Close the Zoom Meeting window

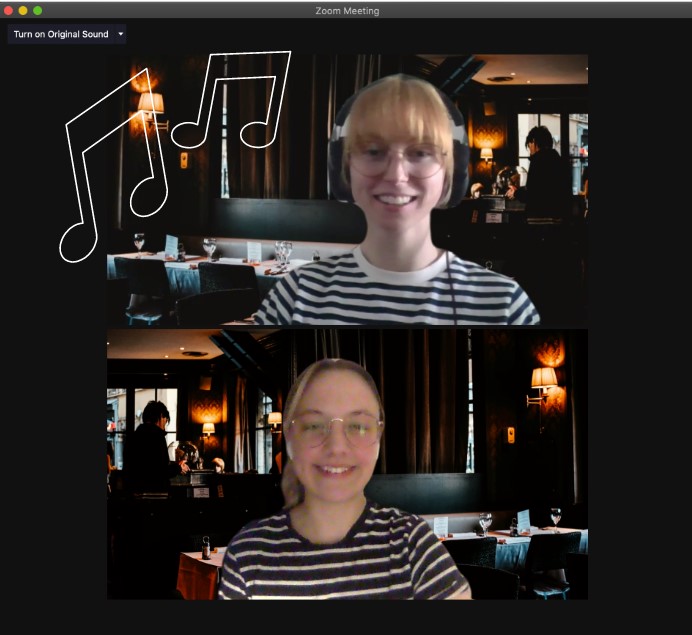tap(8, 11)
